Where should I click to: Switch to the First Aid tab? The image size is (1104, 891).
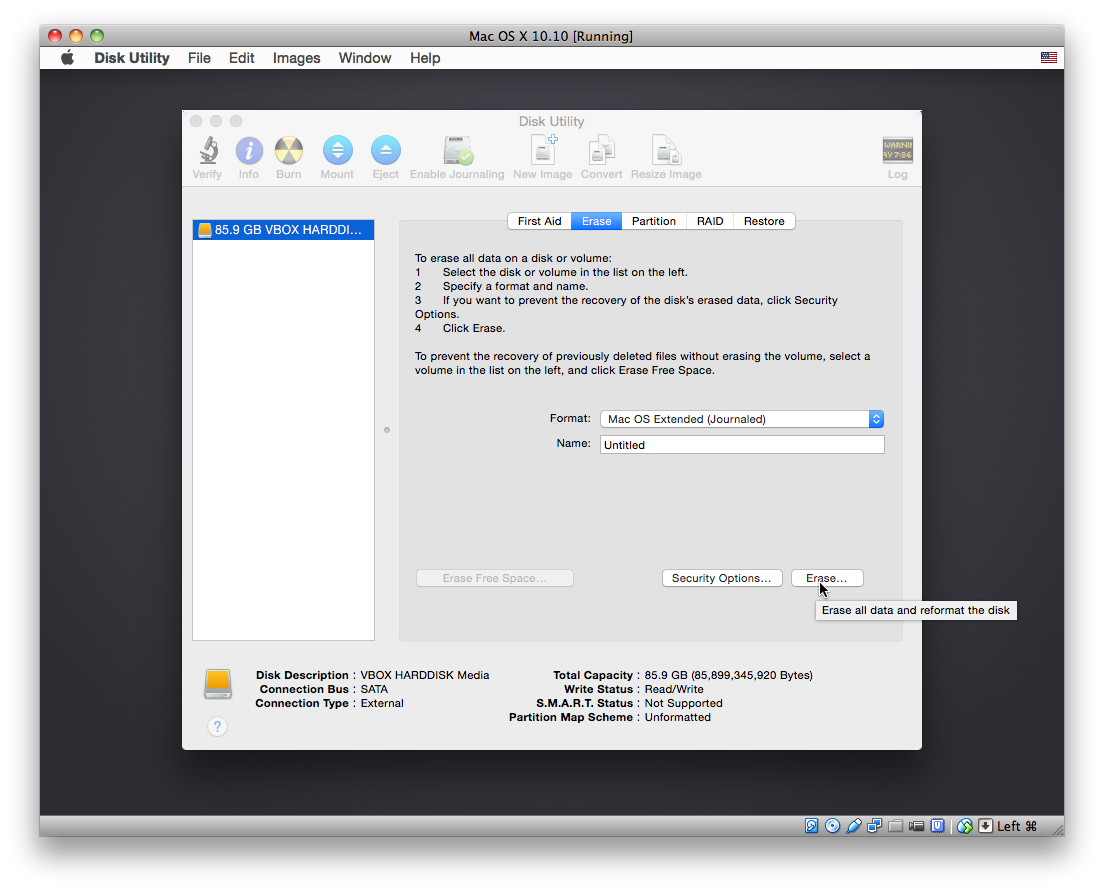pos(539,221)
